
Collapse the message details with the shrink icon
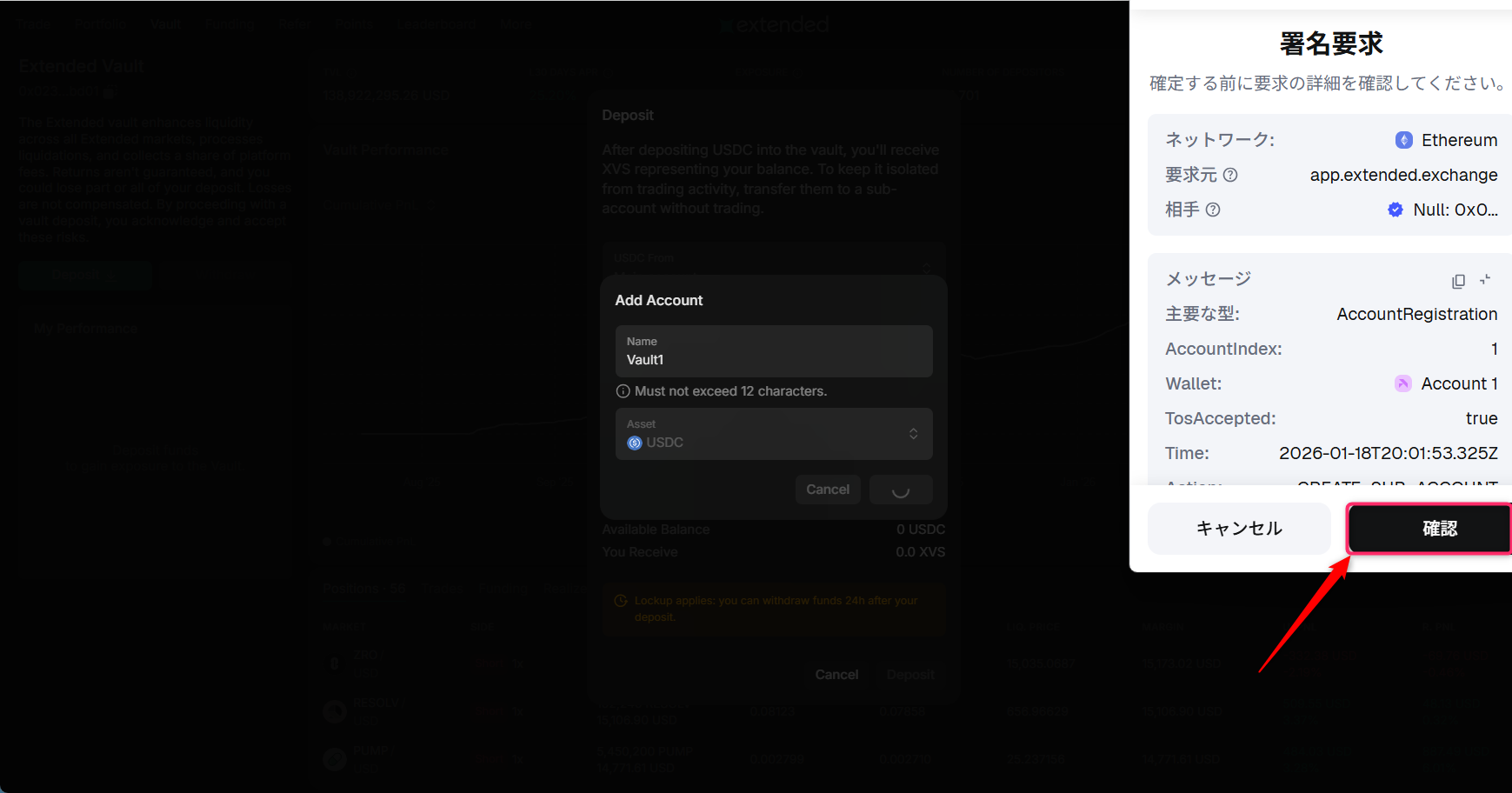coord(1485,280)
